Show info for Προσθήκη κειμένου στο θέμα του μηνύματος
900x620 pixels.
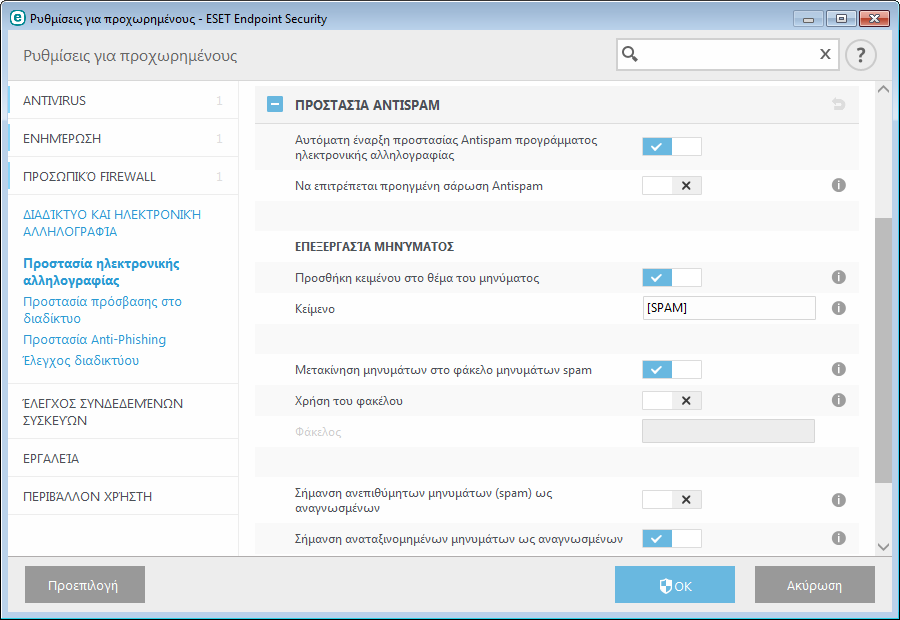pos(839,277)
